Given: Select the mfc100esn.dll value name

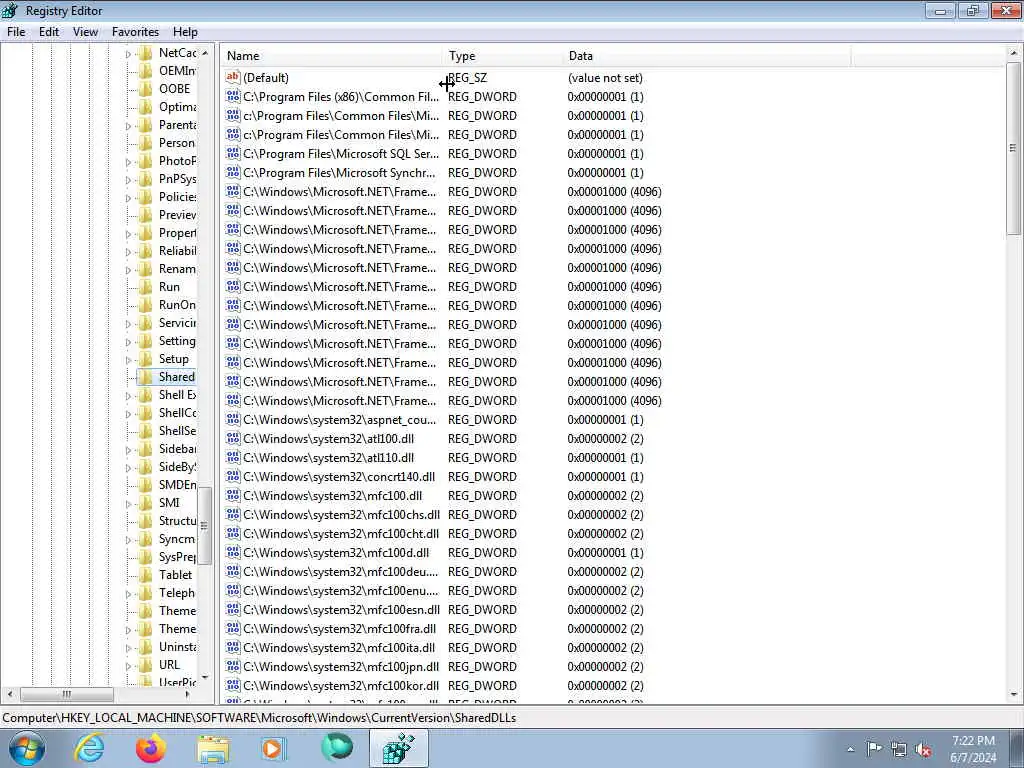Looking at the screenshot, I should tap(341, 609).
